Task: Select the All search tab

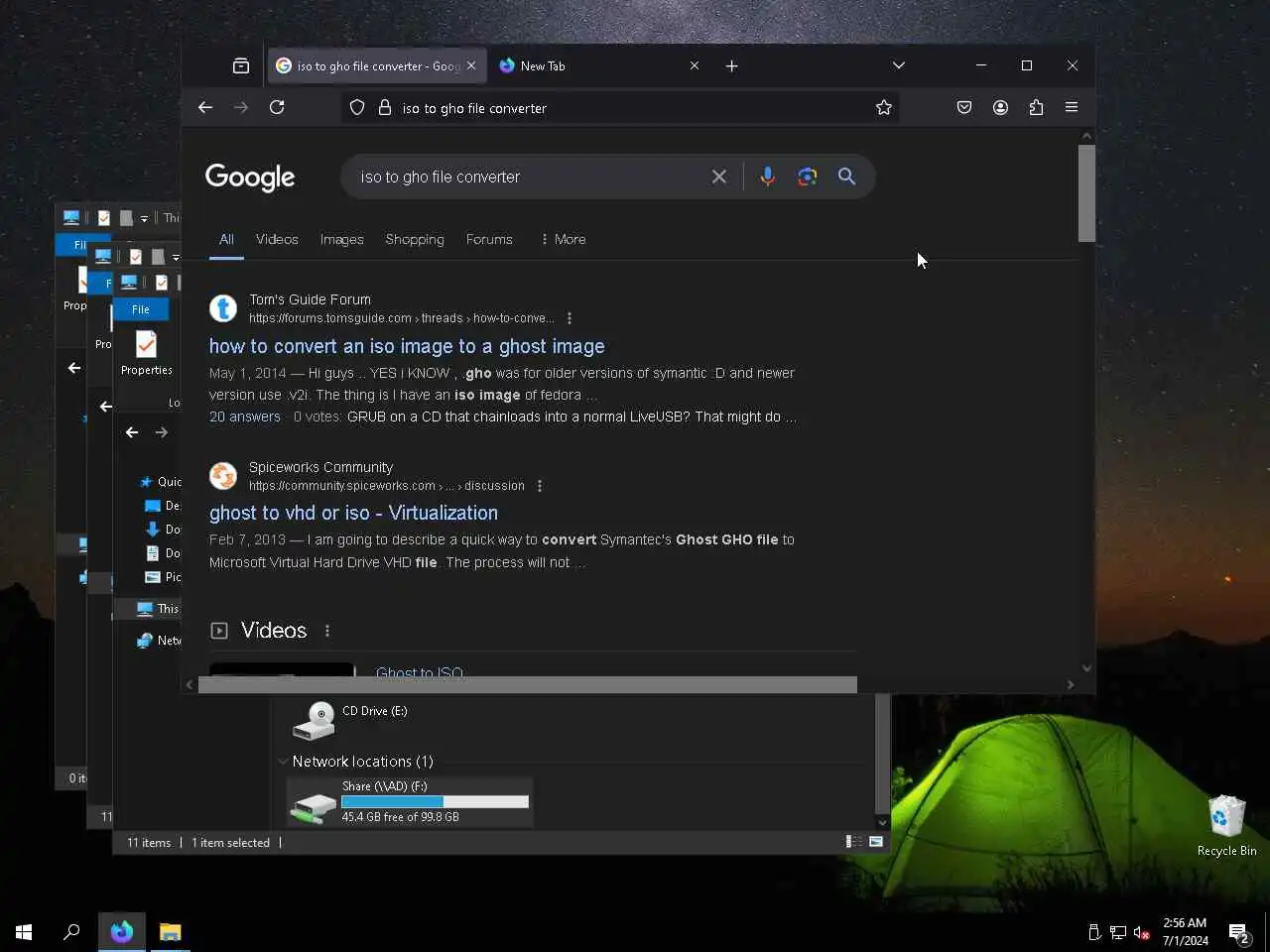Action: 226,239
